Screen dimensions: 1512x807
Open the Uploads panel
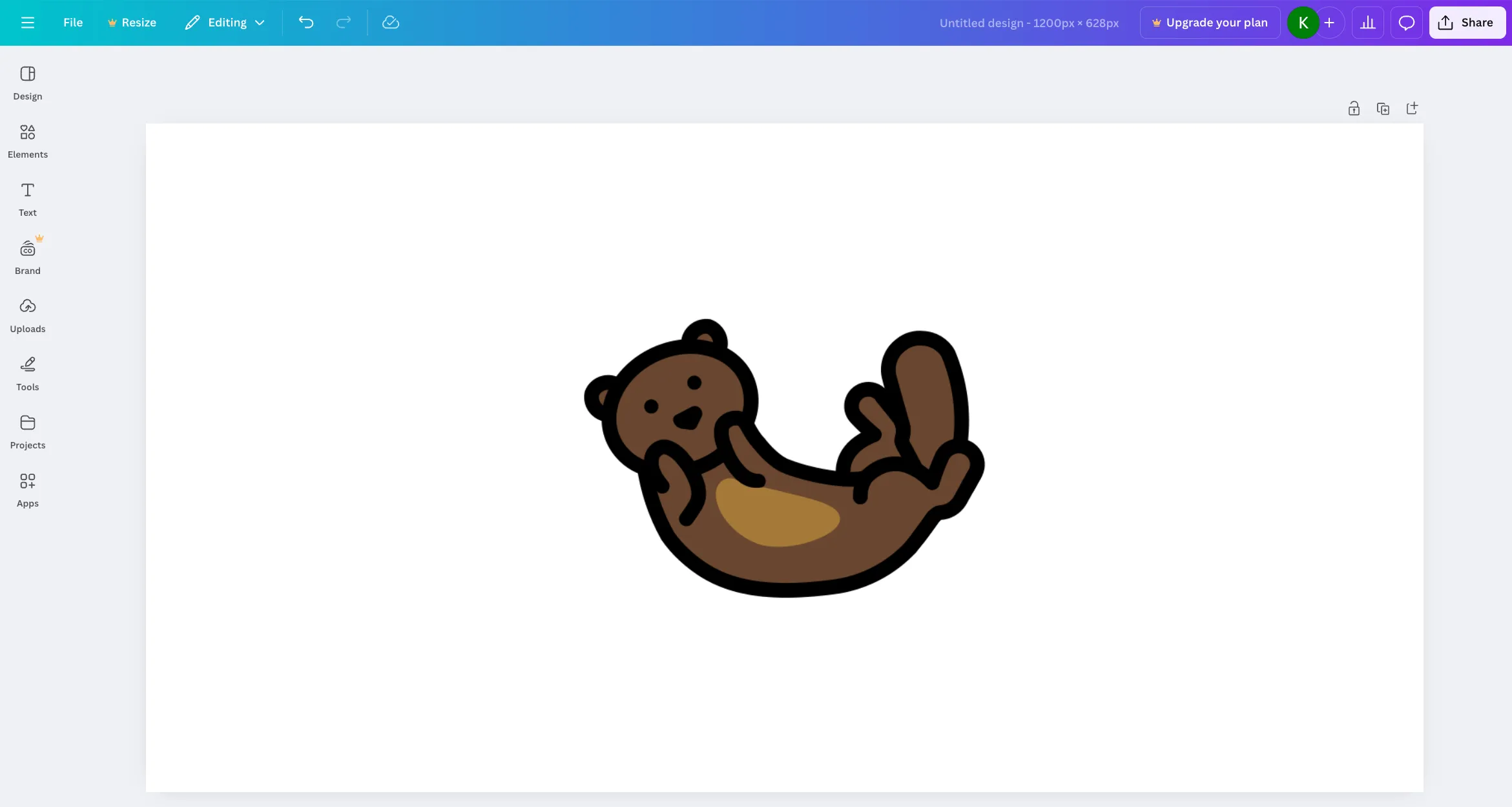[27, 315]
